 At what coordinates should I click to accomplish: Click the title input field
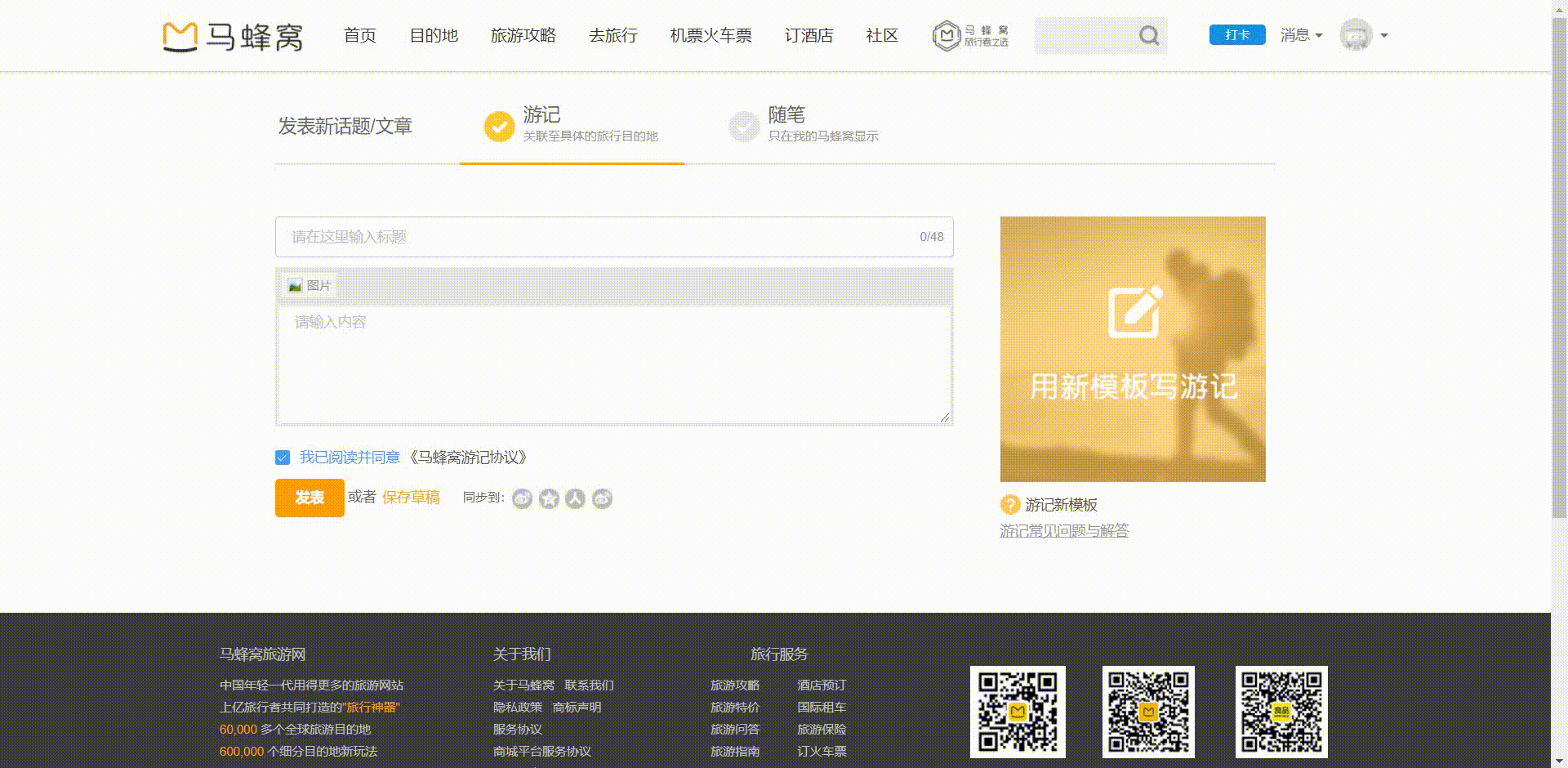click(614, 237)
